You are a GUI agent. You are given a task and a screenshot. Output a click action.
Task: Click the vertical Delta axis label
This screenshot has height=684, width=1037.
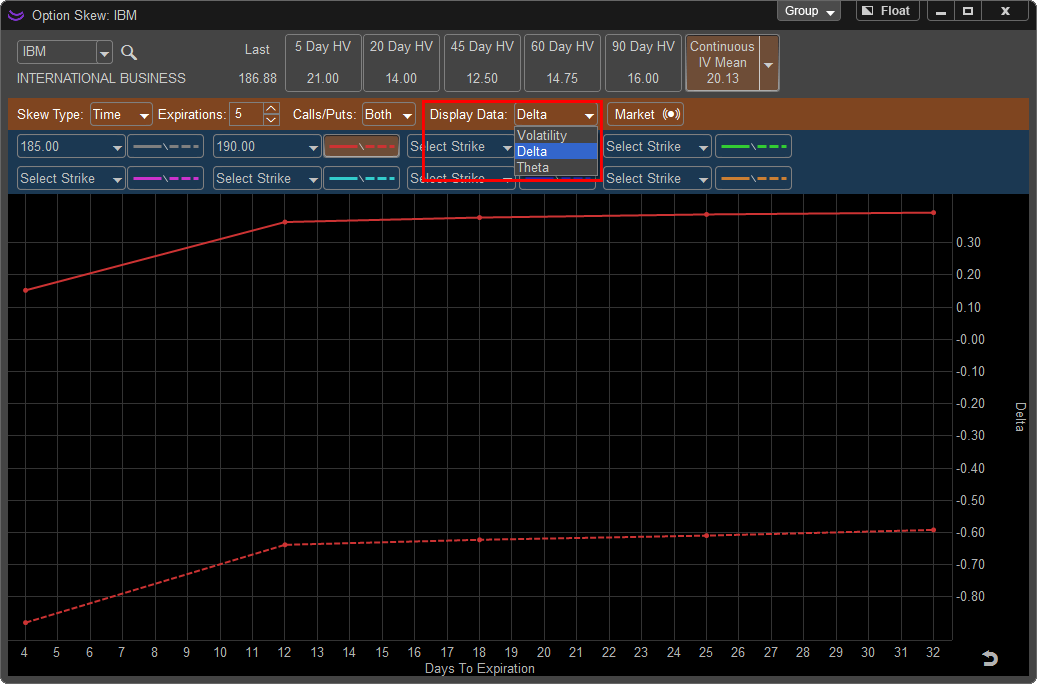pos(1020,417)
